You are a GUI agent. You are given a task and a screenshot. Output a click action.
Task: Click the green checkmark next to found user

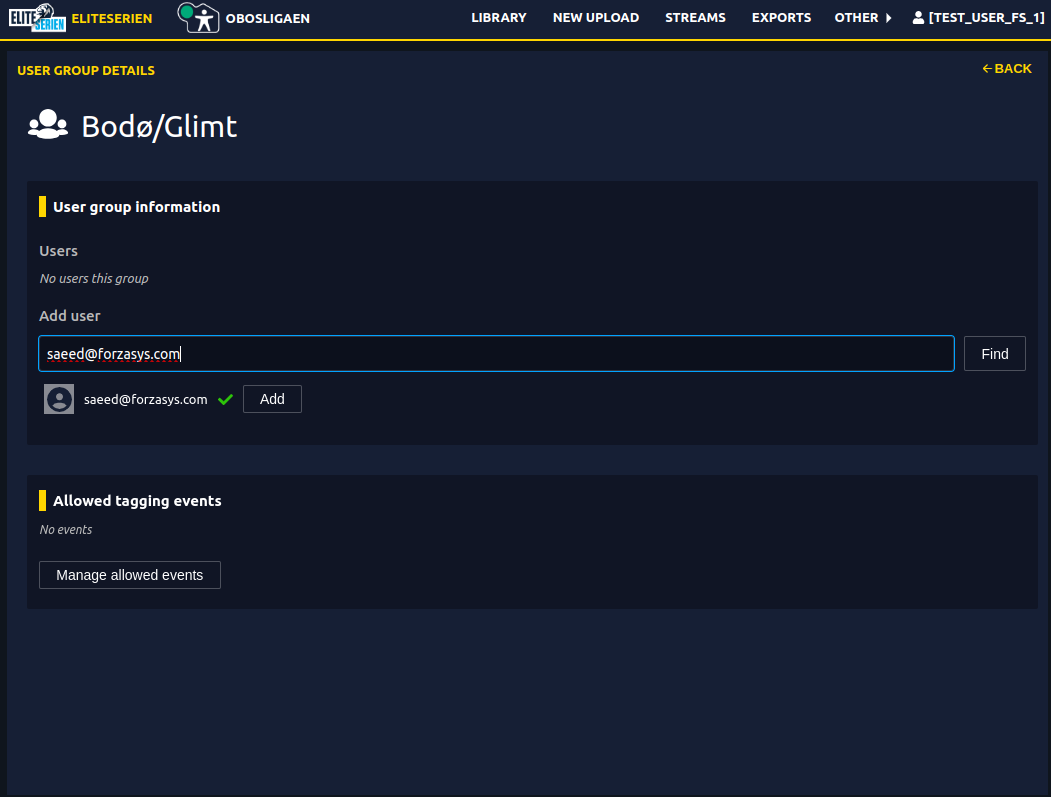[x=225, y=399]
